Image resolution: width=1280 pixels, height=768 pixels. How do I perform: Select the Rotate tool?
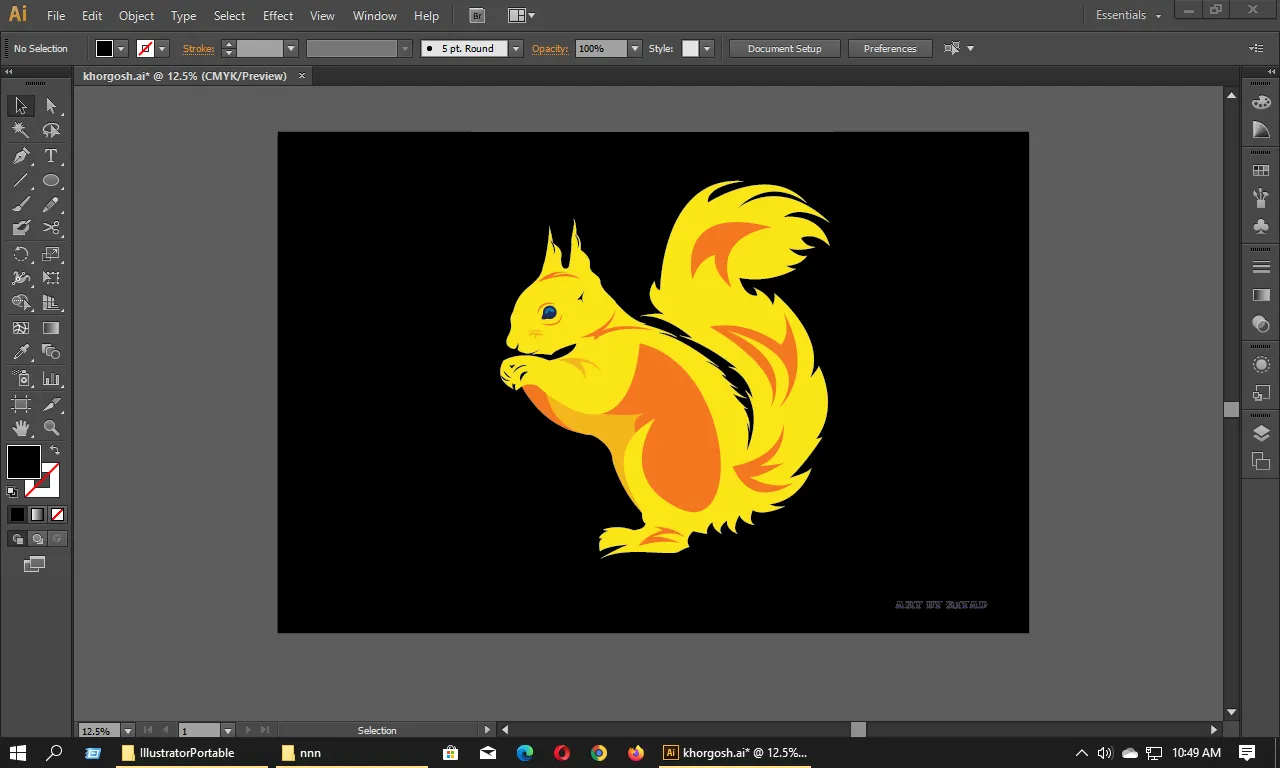[20, 255]
